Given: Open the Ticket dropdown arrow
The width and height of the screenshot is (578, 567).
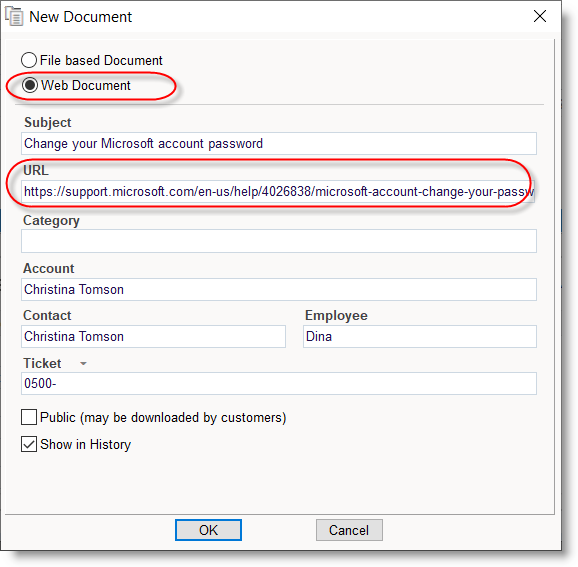Looking at the screenshot, I should (x=83, y=363).
